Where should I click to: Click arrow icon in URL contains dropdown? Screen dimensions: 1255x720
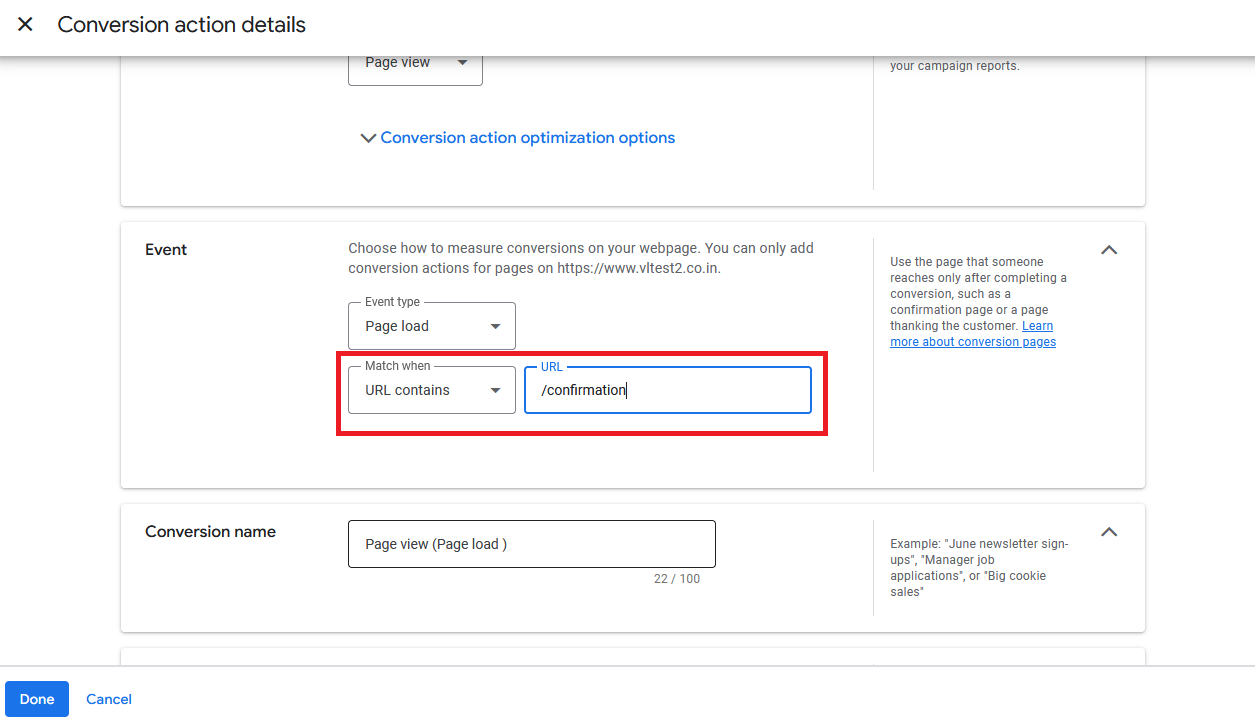[495, 390]
